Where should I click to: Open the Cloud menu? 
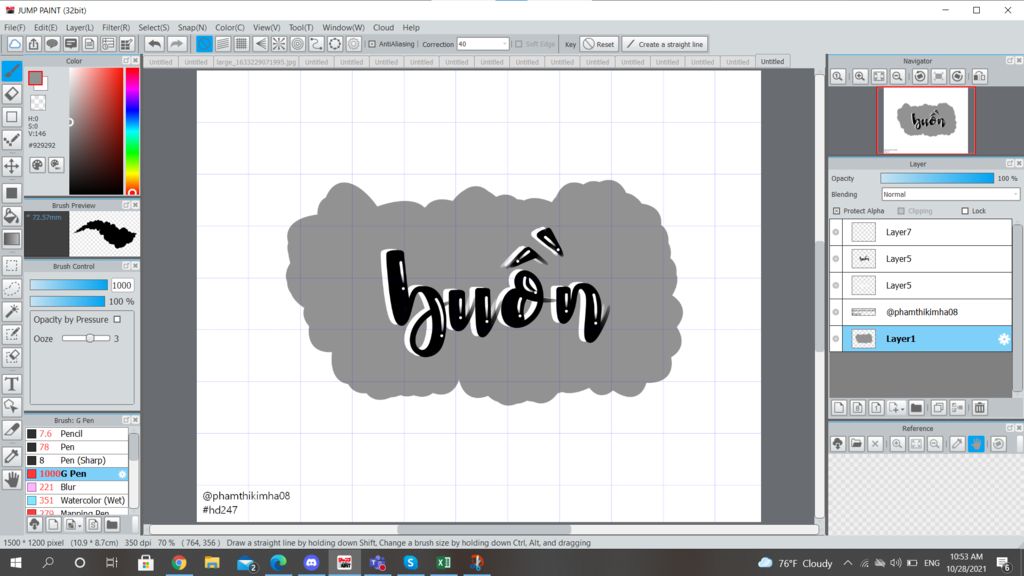tap(383, 27)
